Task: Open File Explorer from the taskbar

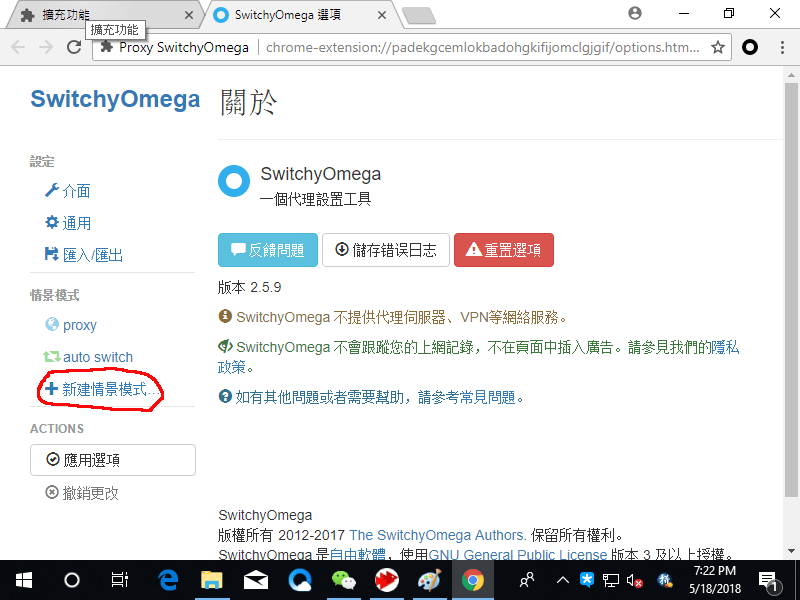Action: point(211,580)
